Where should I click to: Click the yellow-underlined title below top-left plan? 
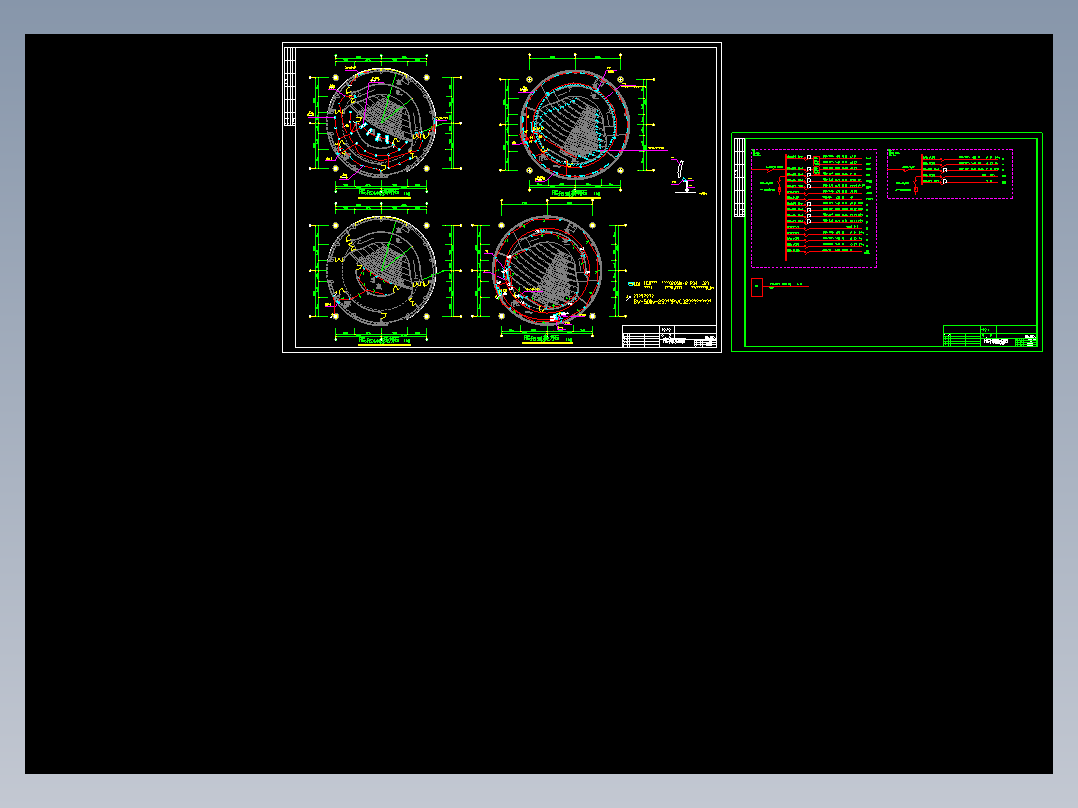tap(384, 194)
